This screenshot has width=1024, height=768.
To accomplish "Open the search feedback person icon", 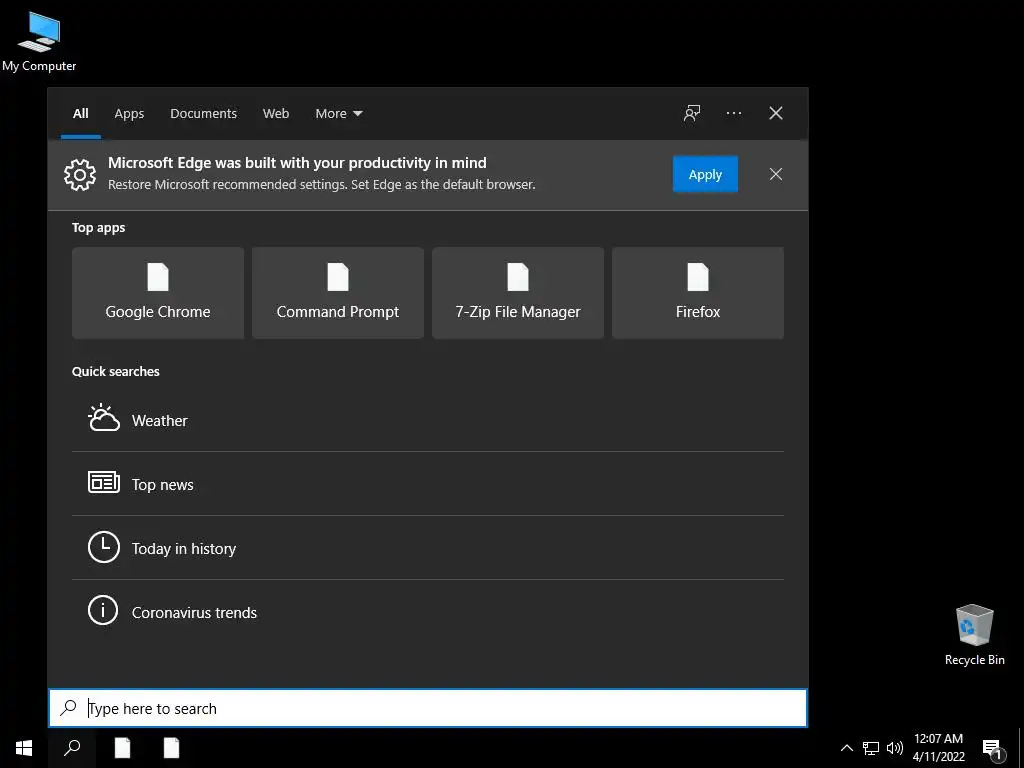I will [692, 113].
